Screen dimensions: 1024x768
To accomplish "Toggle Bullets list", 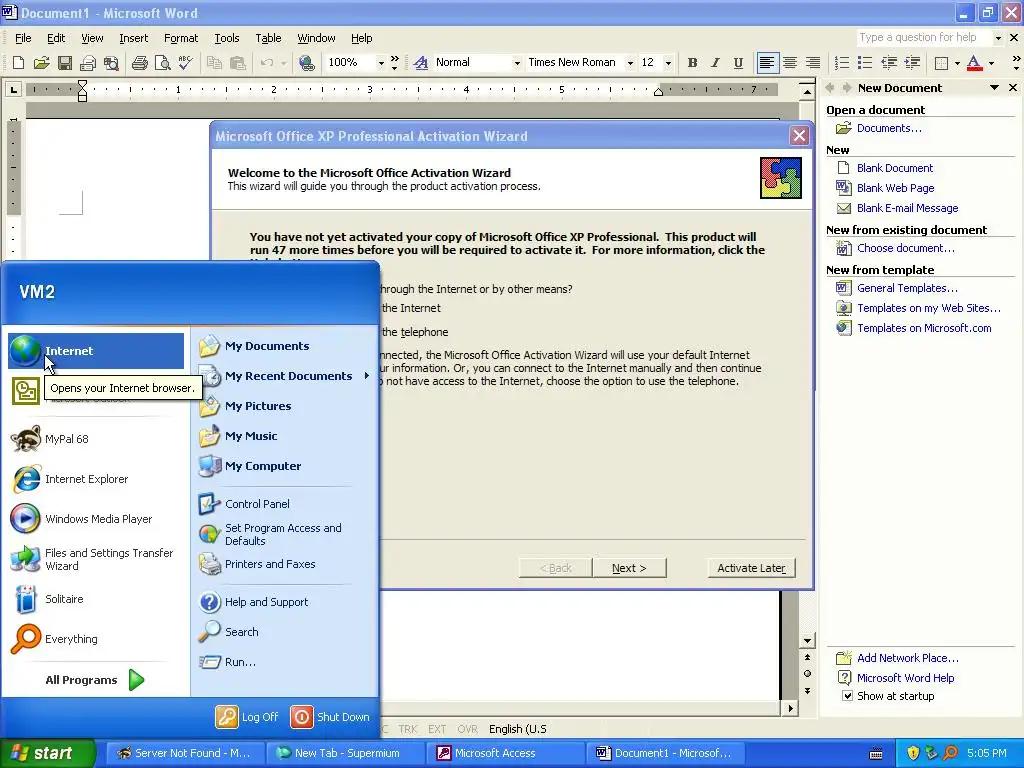I will [x=865, y=63].
